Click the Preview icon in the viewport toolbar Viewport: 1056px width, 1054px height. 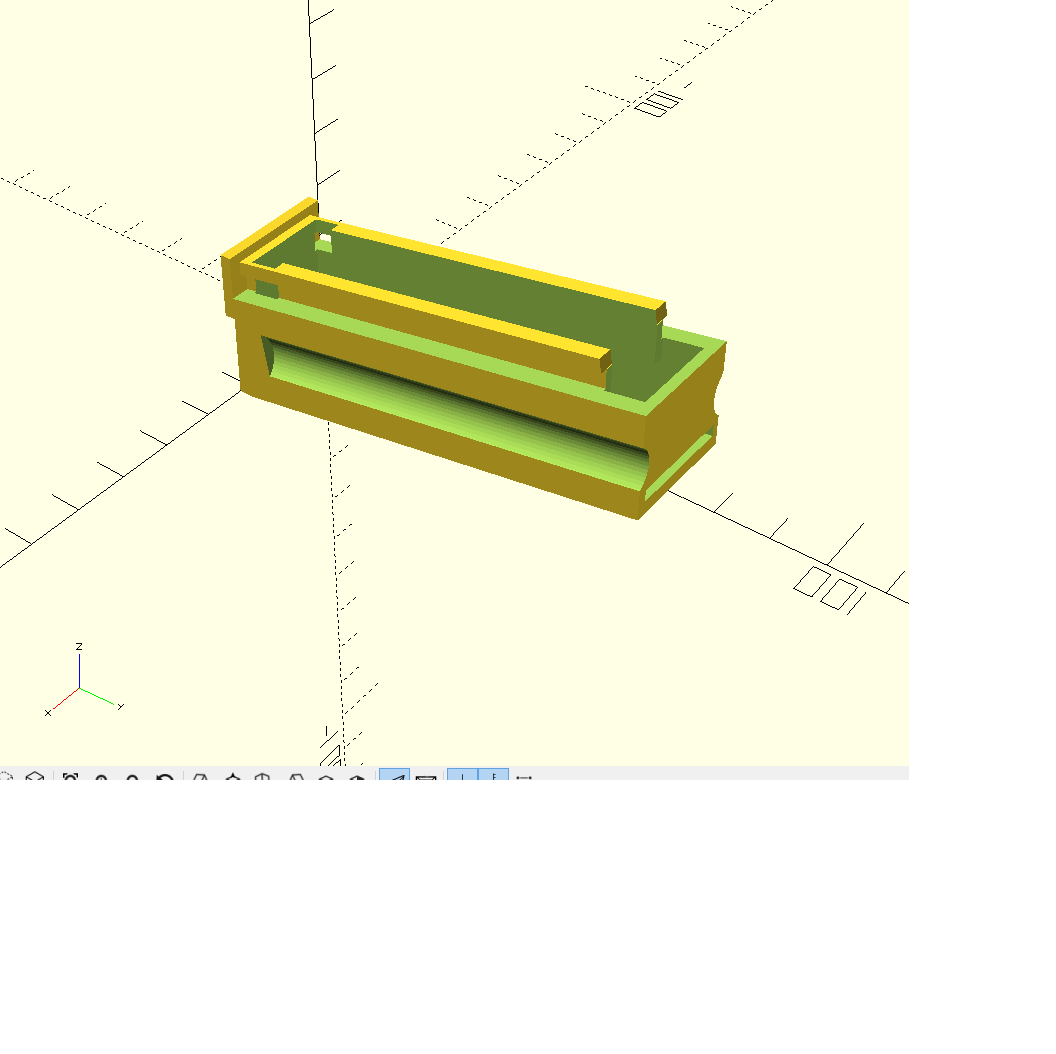[4, 778]
